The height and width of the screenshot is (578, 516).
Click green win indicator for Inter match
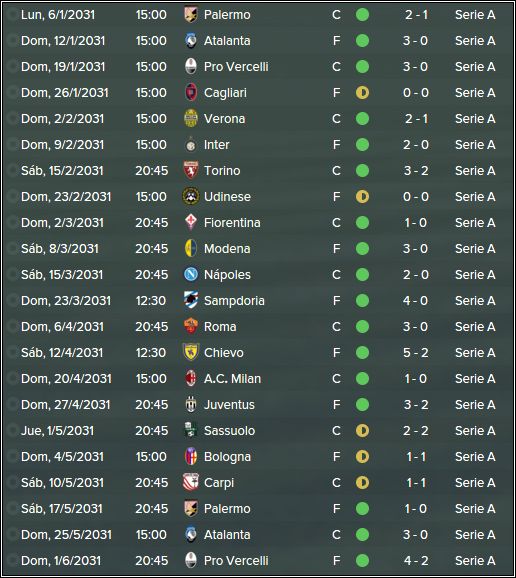[x=362, y=144]
